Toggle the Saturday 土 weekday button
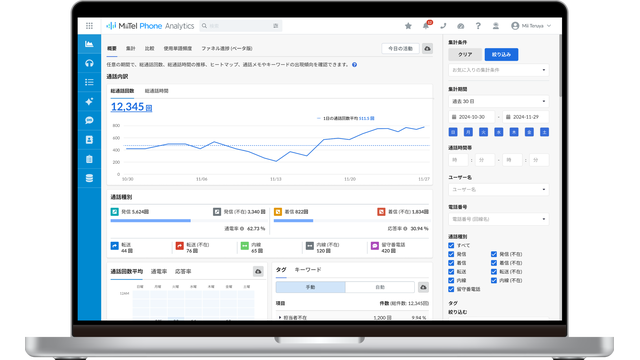The image size is (640, 360). pyautogui.click(x=544, y=132)
